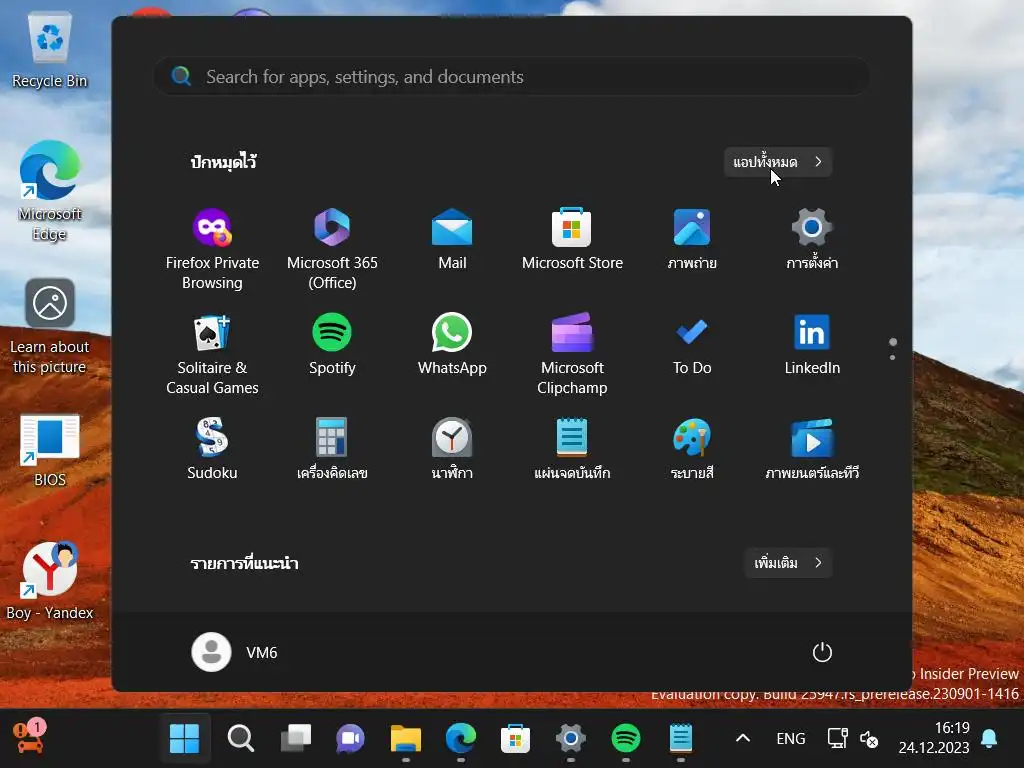Change ENG input language
This screenshot has width=1024, height=768.
pos(791,739)
